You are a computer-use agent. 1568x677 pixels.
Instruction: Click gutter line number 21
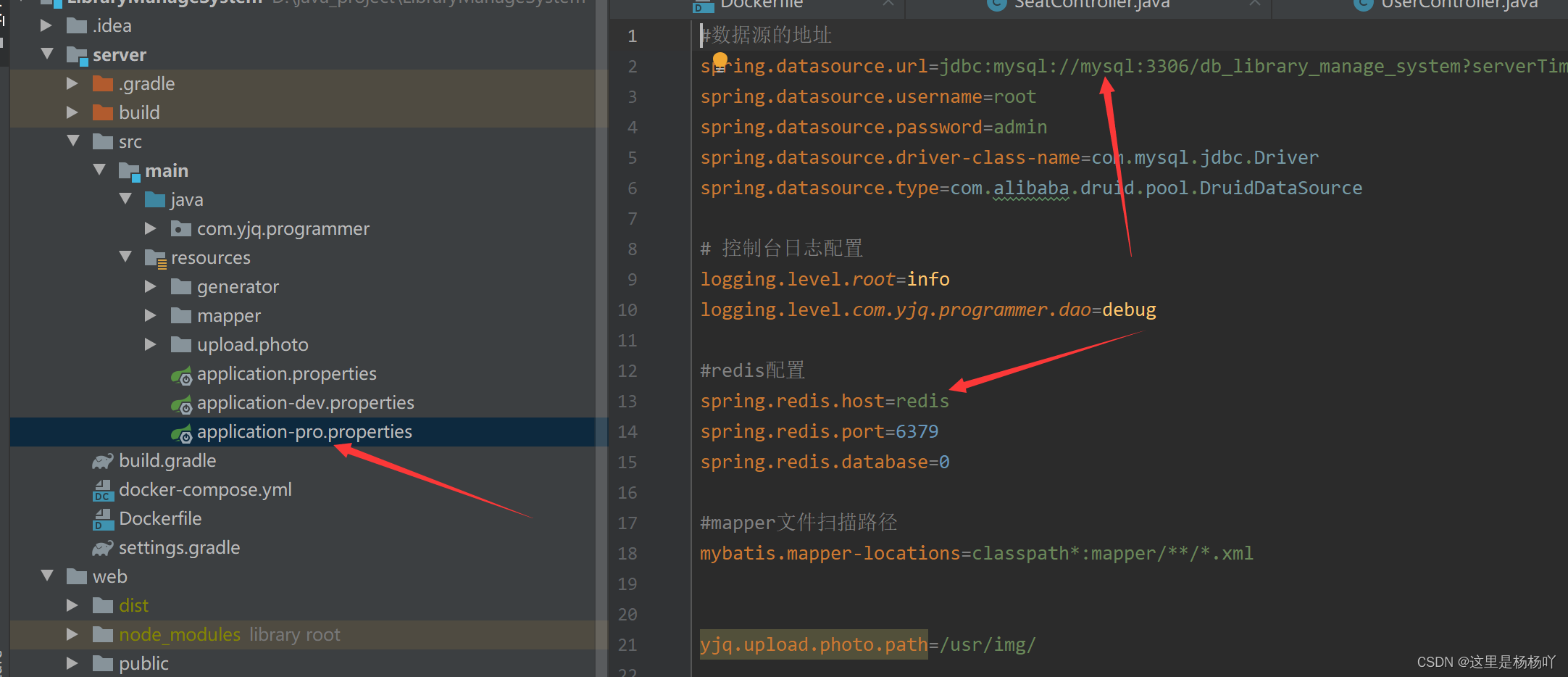tap(627, 644)
